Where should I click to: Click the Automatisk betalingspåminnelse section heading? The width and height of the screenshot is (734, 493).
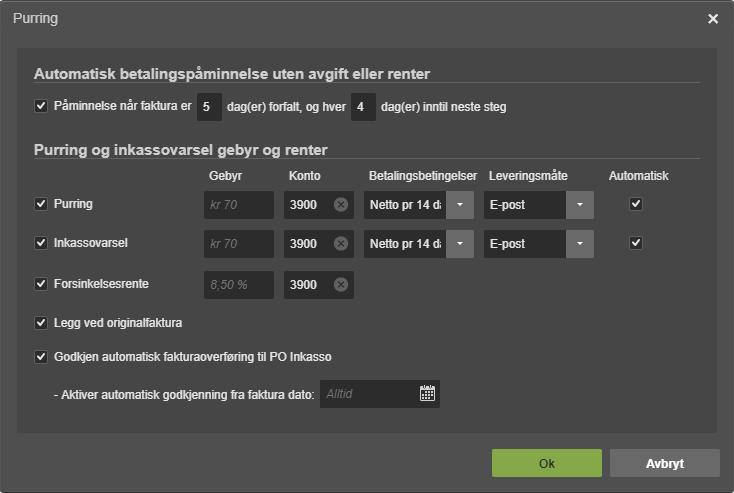[x=232, y=74]
